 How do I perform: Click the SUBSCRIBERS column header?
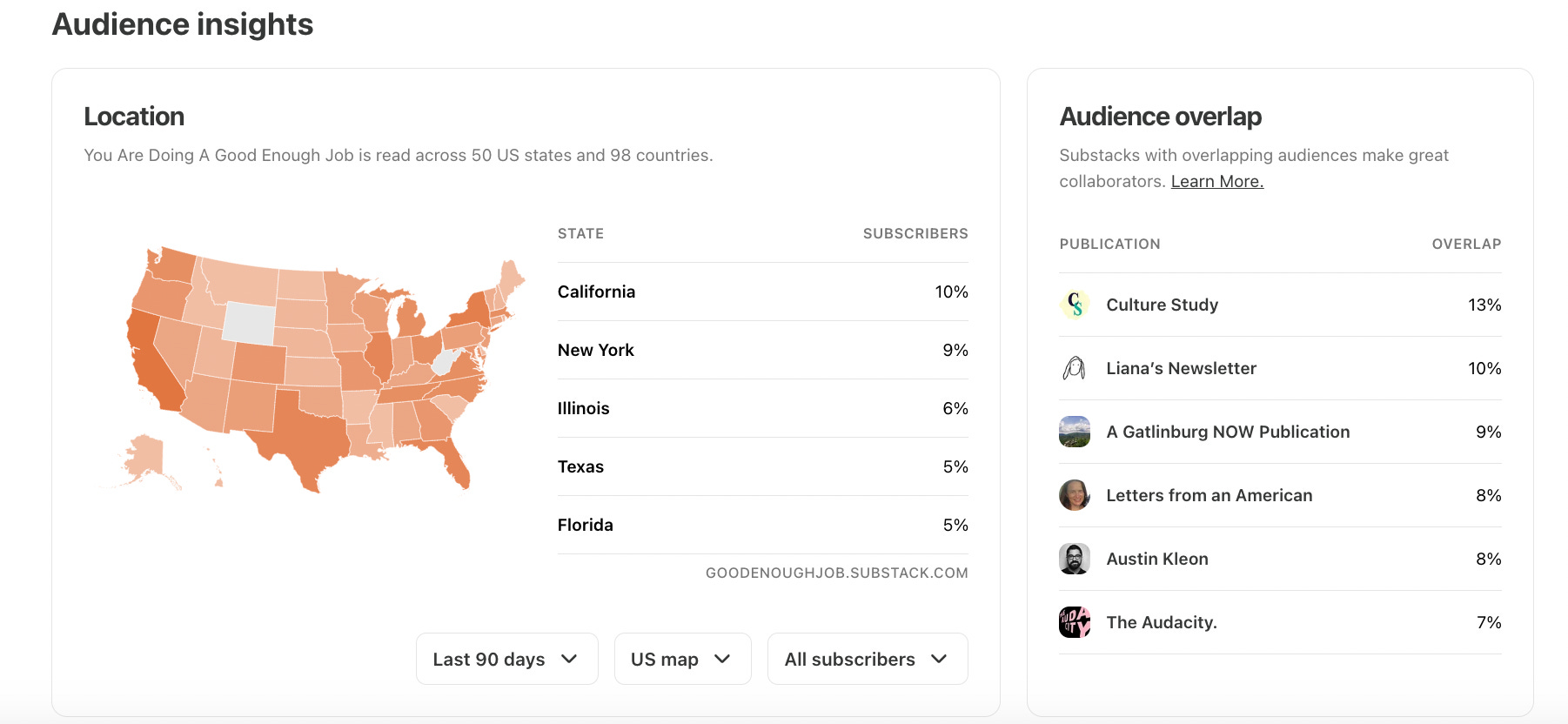(915, 233)
